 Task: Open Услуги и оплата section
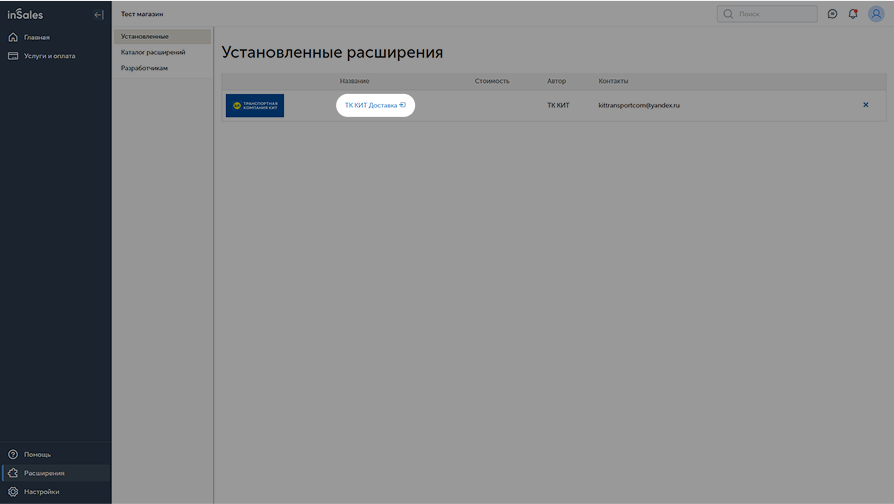click(x=49, y=56)
